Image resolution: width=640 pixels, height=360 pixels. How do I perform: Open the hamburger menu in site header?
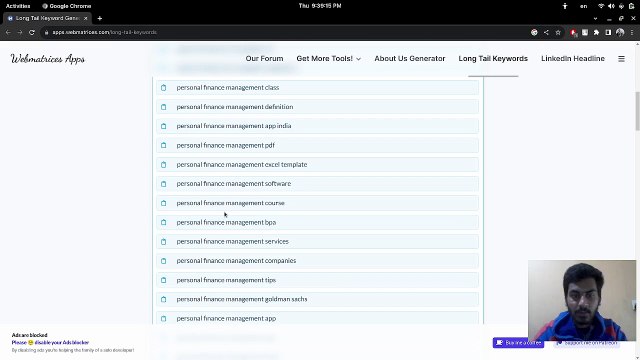click(621, 59)
